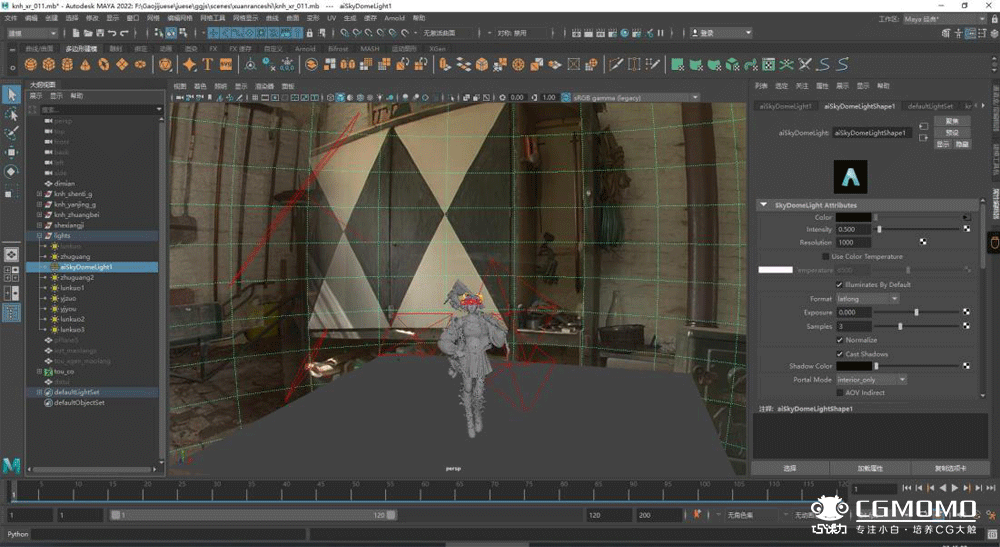
Task: Click the new scene icon
Action: click(x=77, y=33)
